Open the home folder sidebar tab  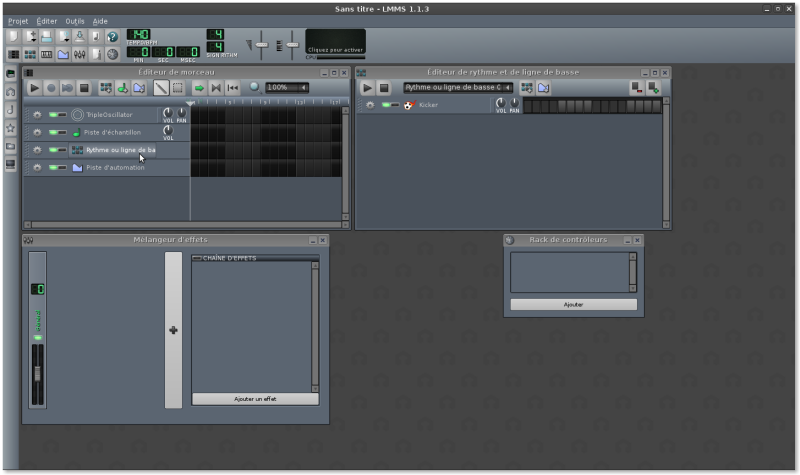(x=10, y=146)
